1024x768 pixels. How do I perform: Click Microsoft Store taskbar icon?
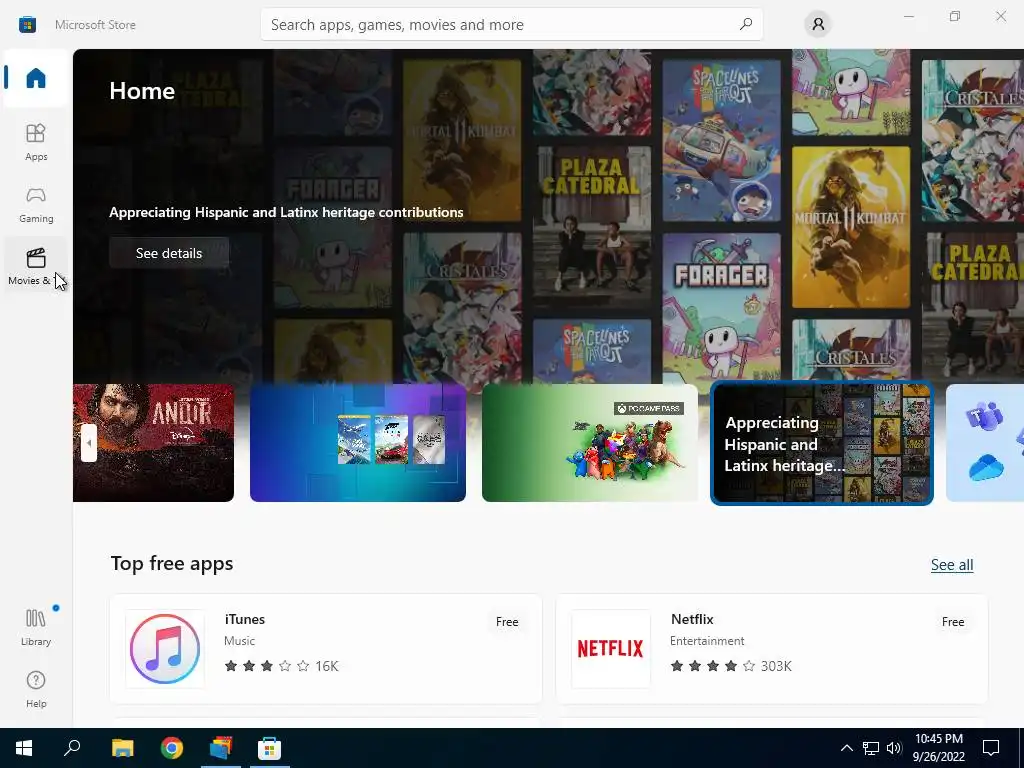point(269,748)
